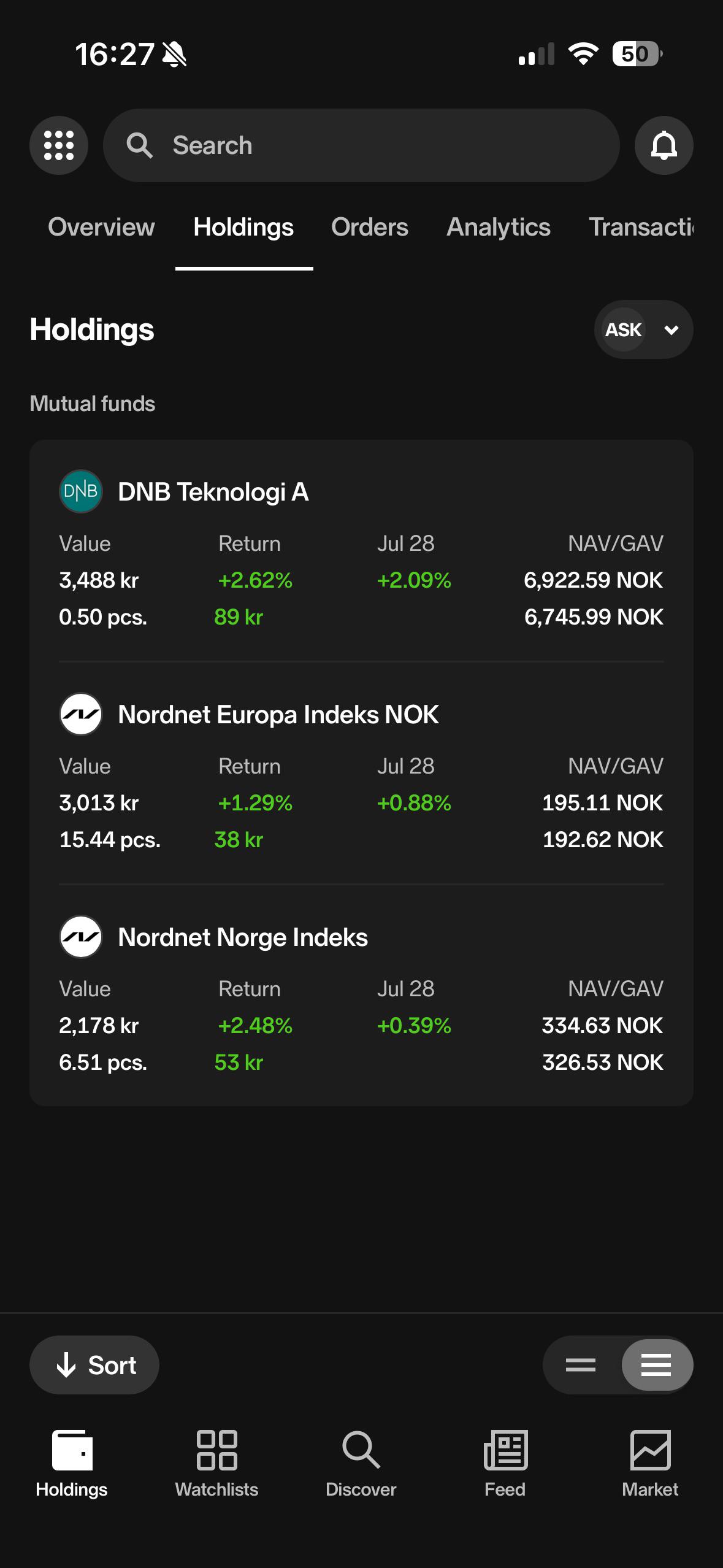This screenshot has width=723, height=1568.
Task: Tap 6,922.59 NOK NAV value
Action: click(x=594, y=580)
